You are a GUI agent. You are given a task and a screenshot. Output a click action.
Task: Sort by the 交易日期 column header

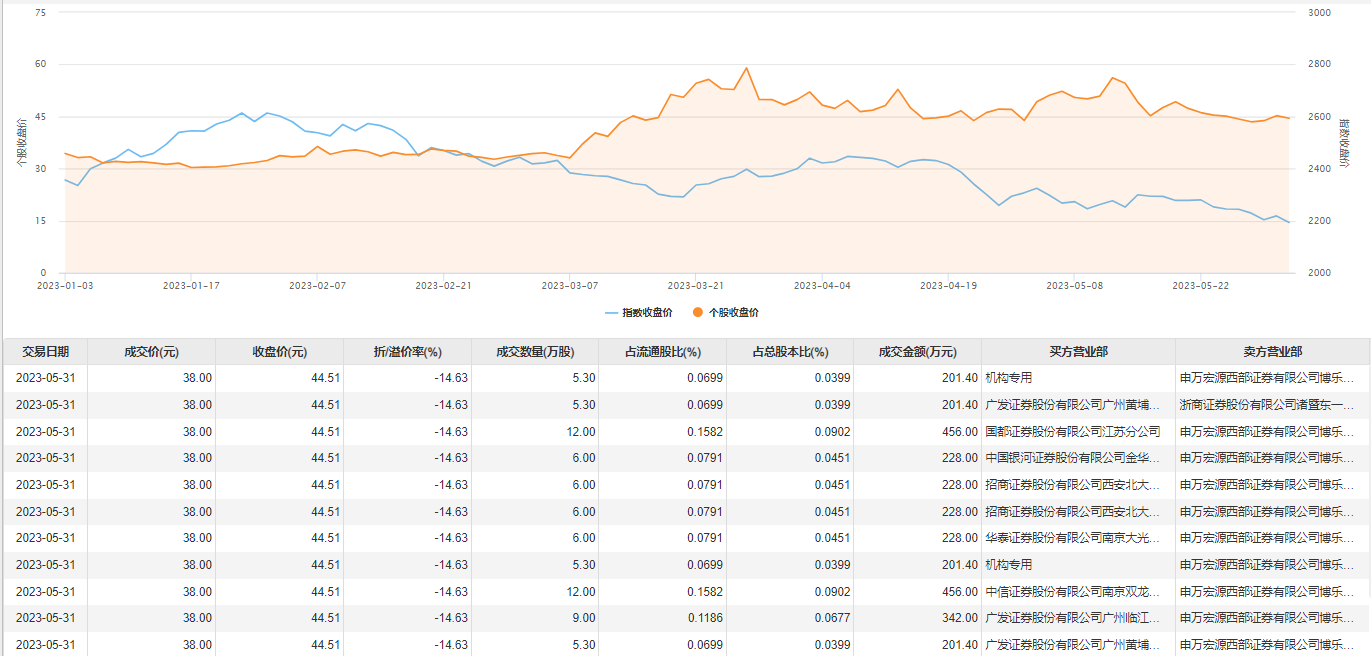tap(46, 352)
